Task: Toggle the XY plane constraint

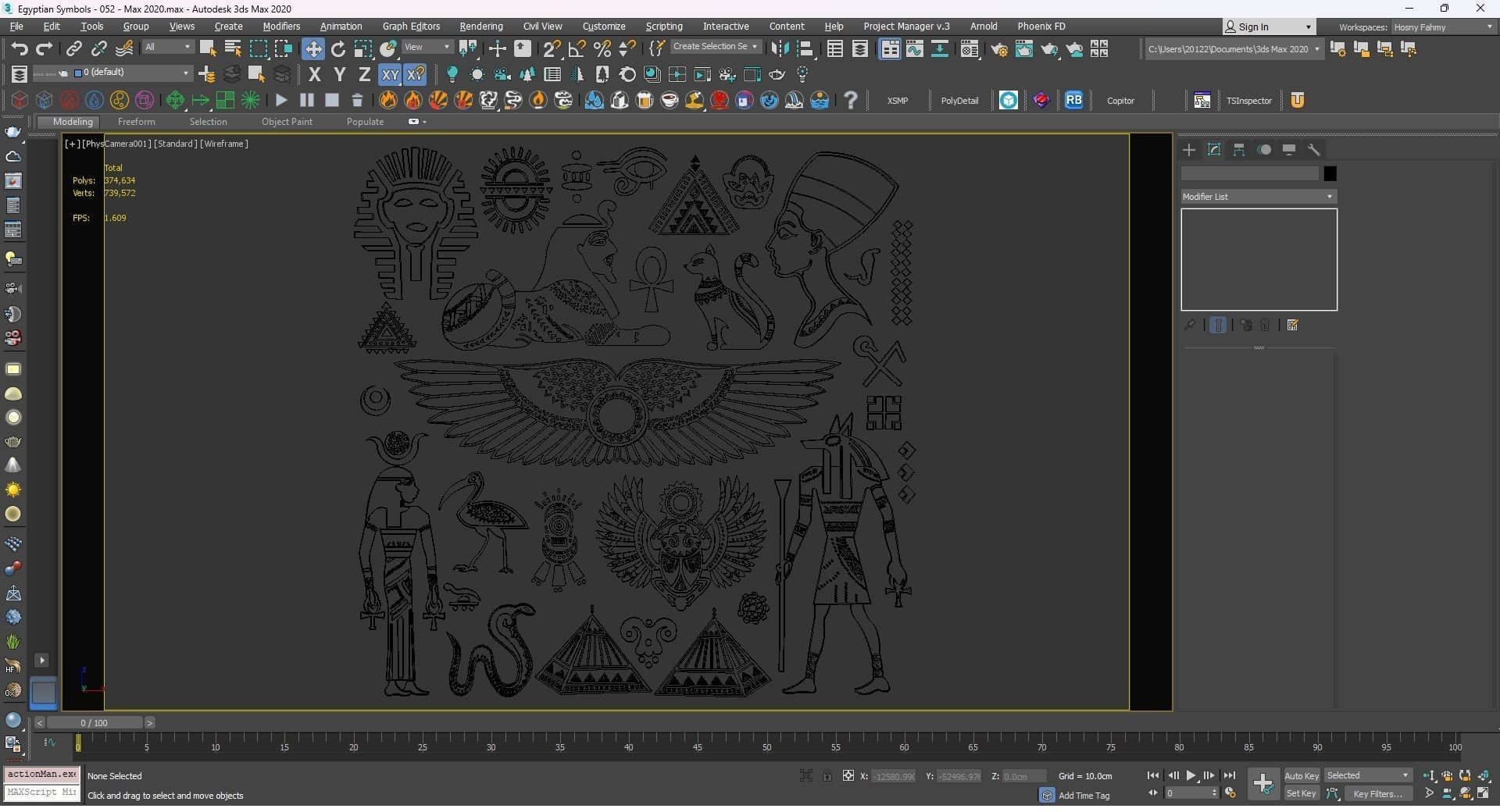Action: tap(389, 74)
